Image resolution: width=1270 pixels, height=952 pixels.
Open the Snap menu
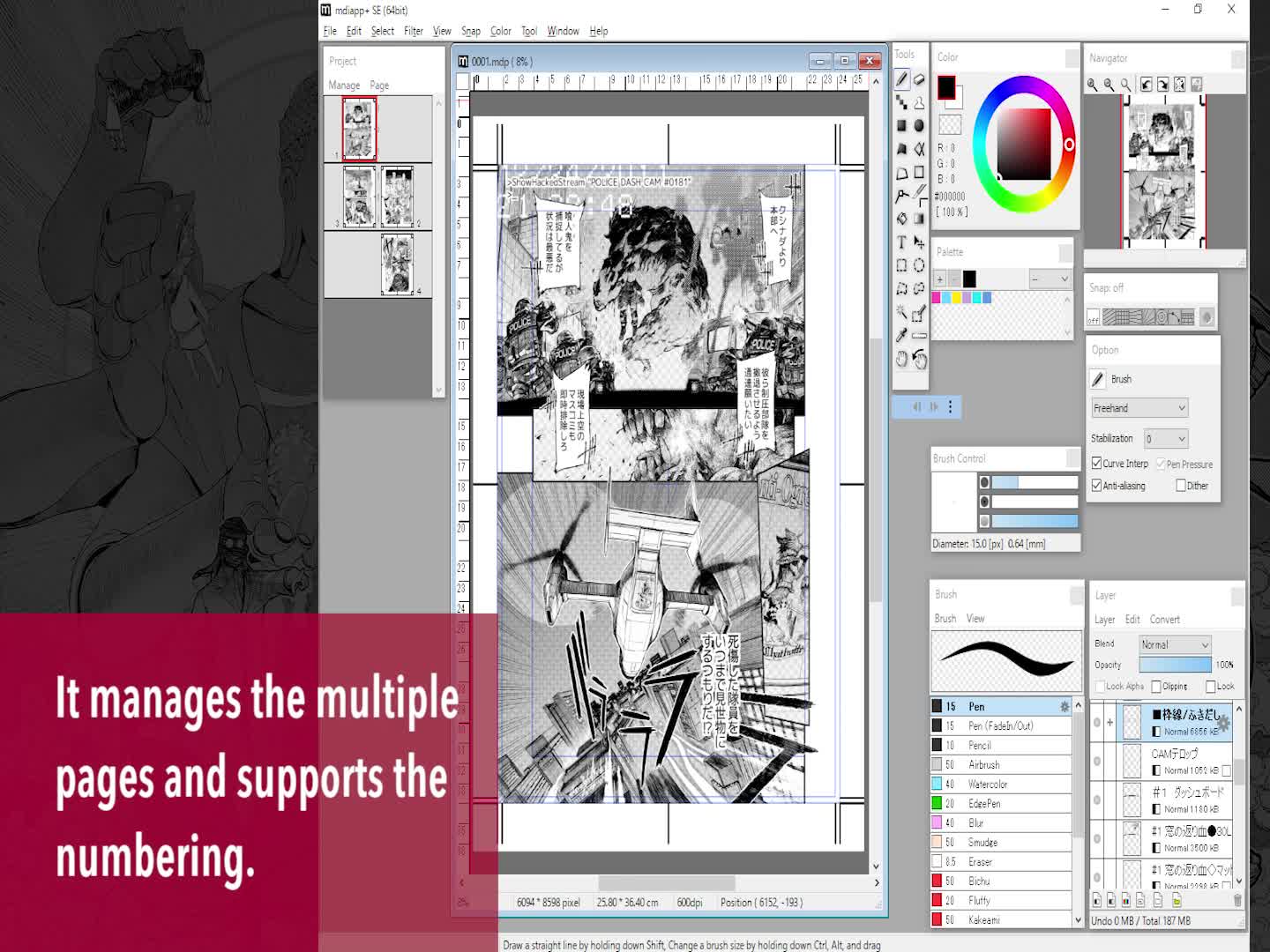[470, 31]
